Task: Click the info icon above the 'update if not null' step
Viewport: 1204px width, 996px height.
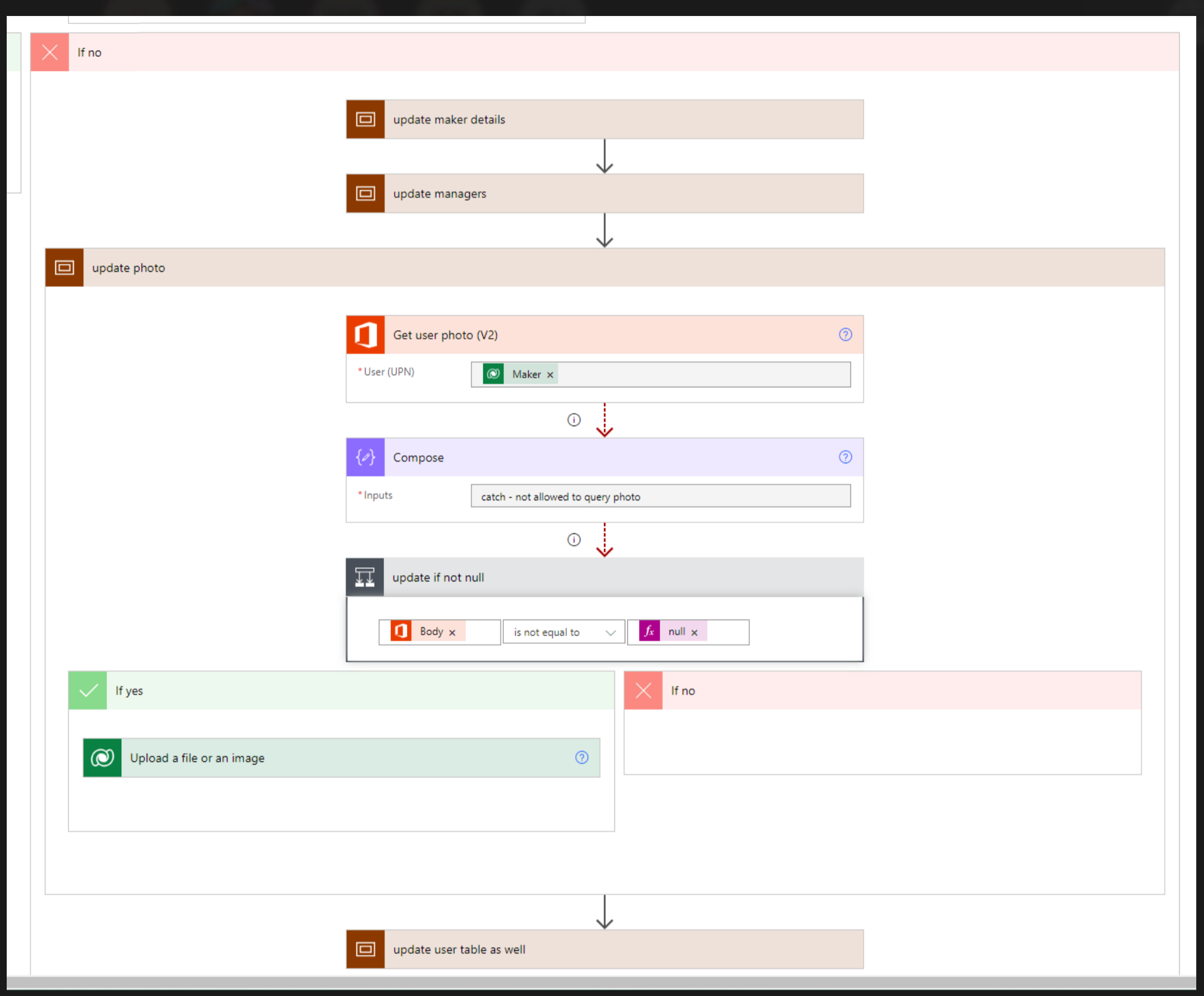Action: [573, 539]
